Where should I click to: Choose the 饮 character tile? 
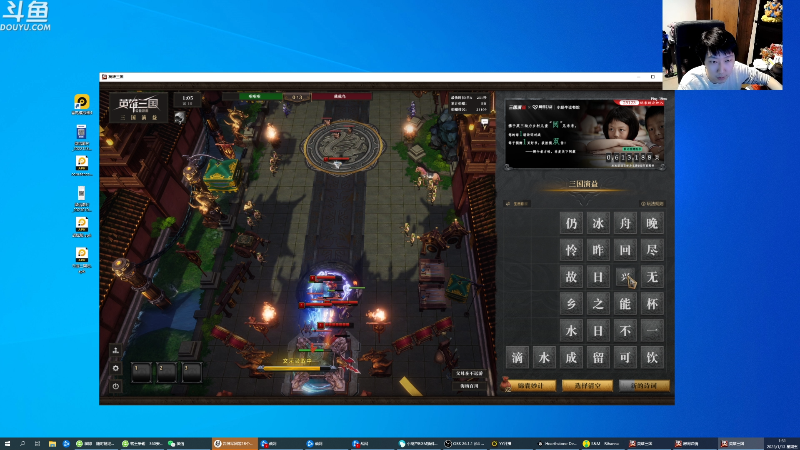(x=652, y=357)
